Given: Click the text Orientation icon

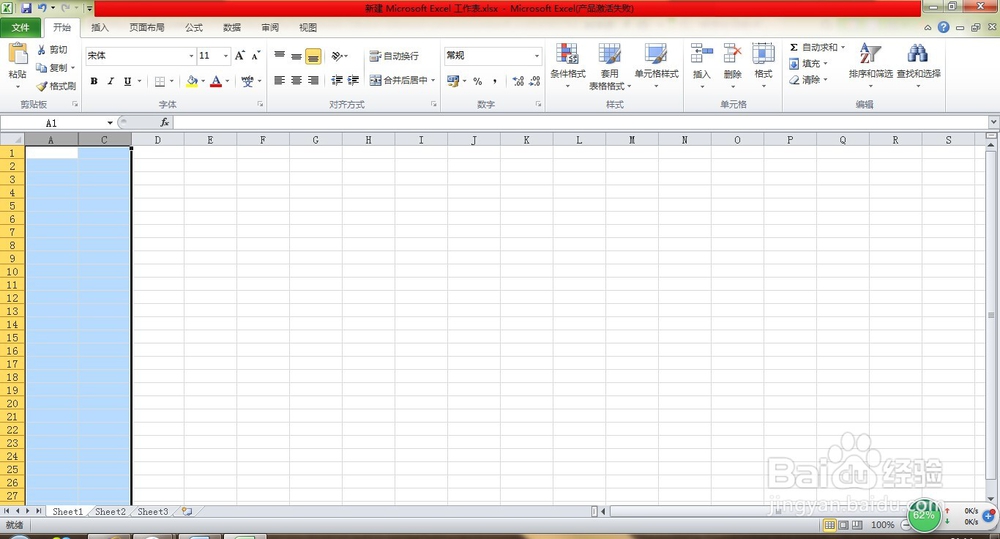Looking at the screenshot, I should [337, 56].
